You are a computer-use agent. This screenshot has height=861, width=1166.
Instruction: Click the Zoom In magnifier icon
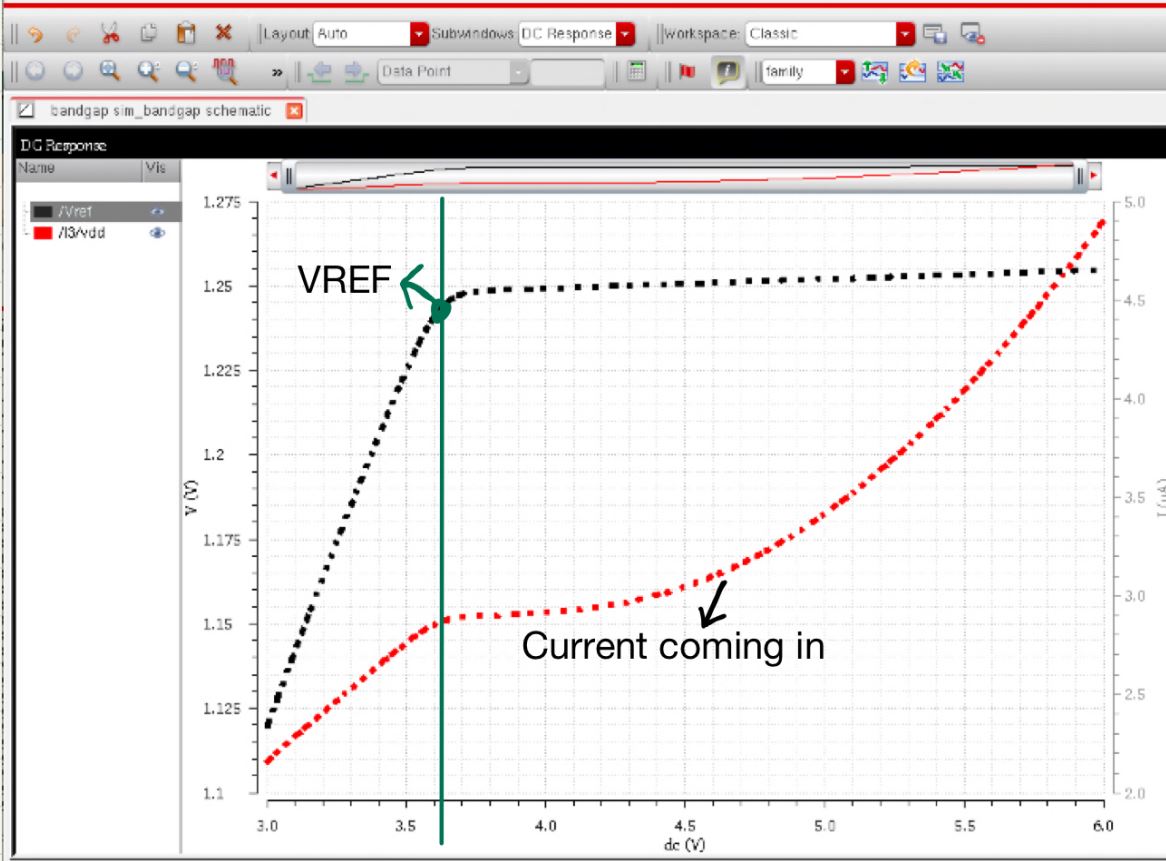point(148,71)
